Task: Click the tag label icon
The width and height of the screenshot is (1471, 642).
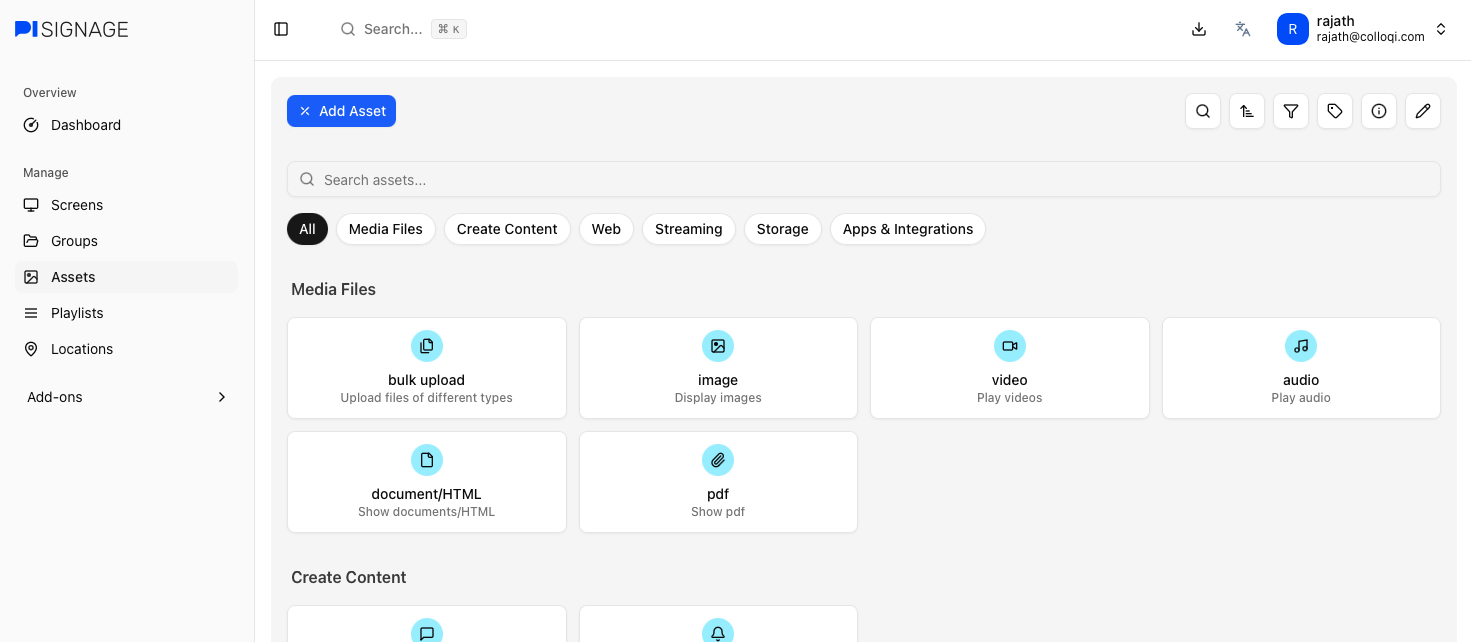Action: (x=1335, y=111)
